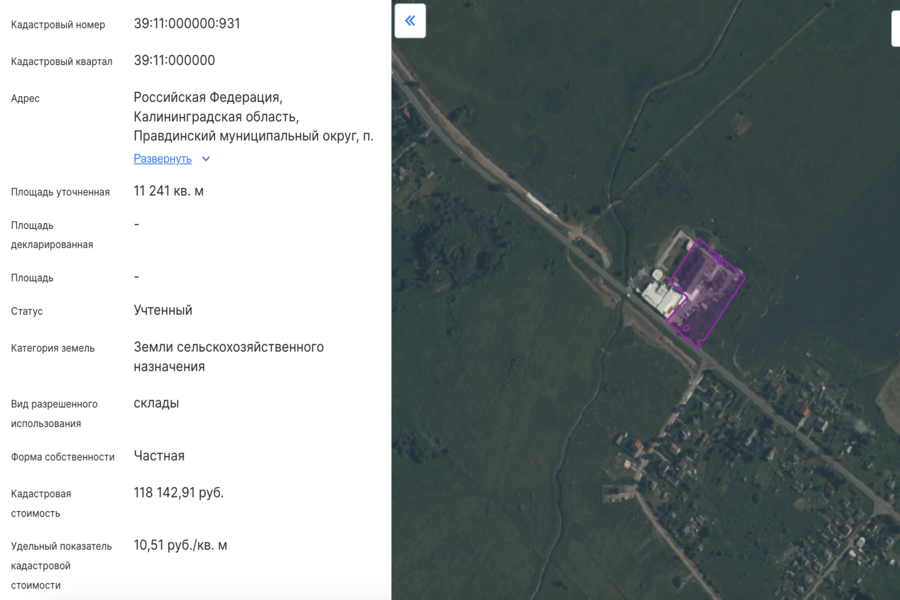Click the status value Учтенный
The image size is (900, 600).
[x=163, y=310]
